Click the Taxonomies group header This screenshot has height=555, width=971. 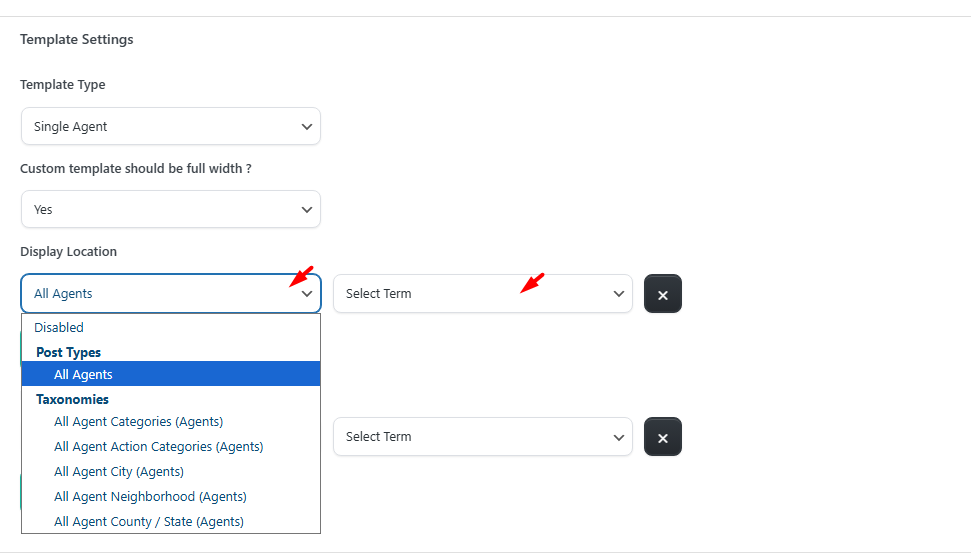pyautogui.click(x=72, y=399)
